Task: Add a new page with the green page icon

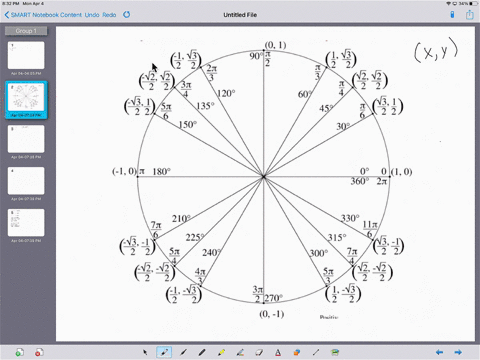Action: [20, 352]
